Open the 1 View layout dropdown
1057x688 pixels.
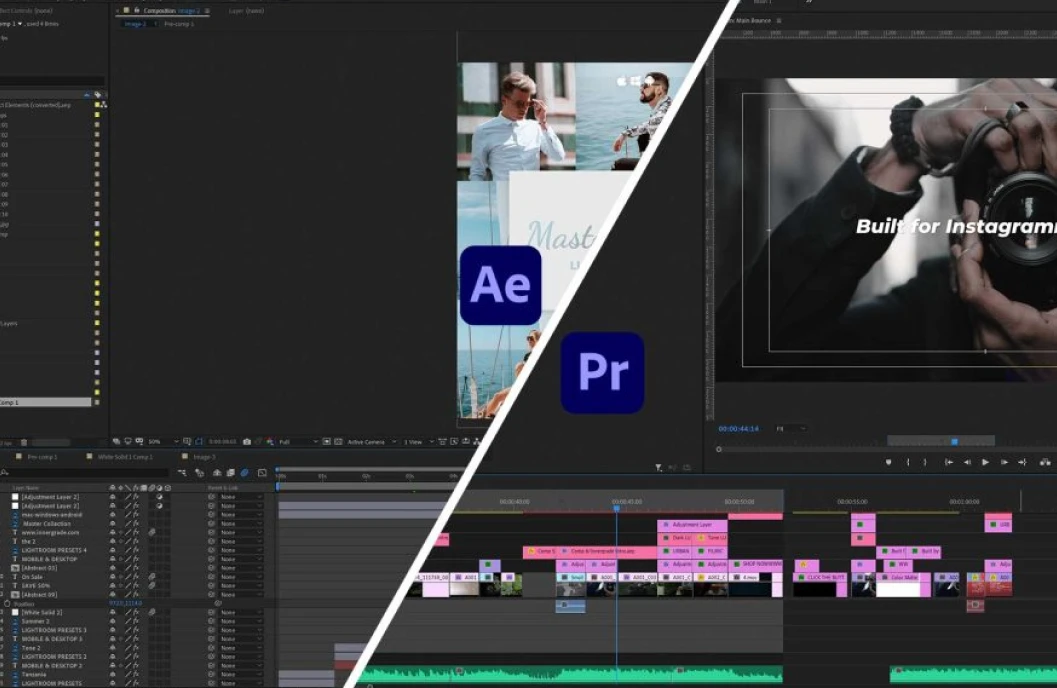(418, 442)
